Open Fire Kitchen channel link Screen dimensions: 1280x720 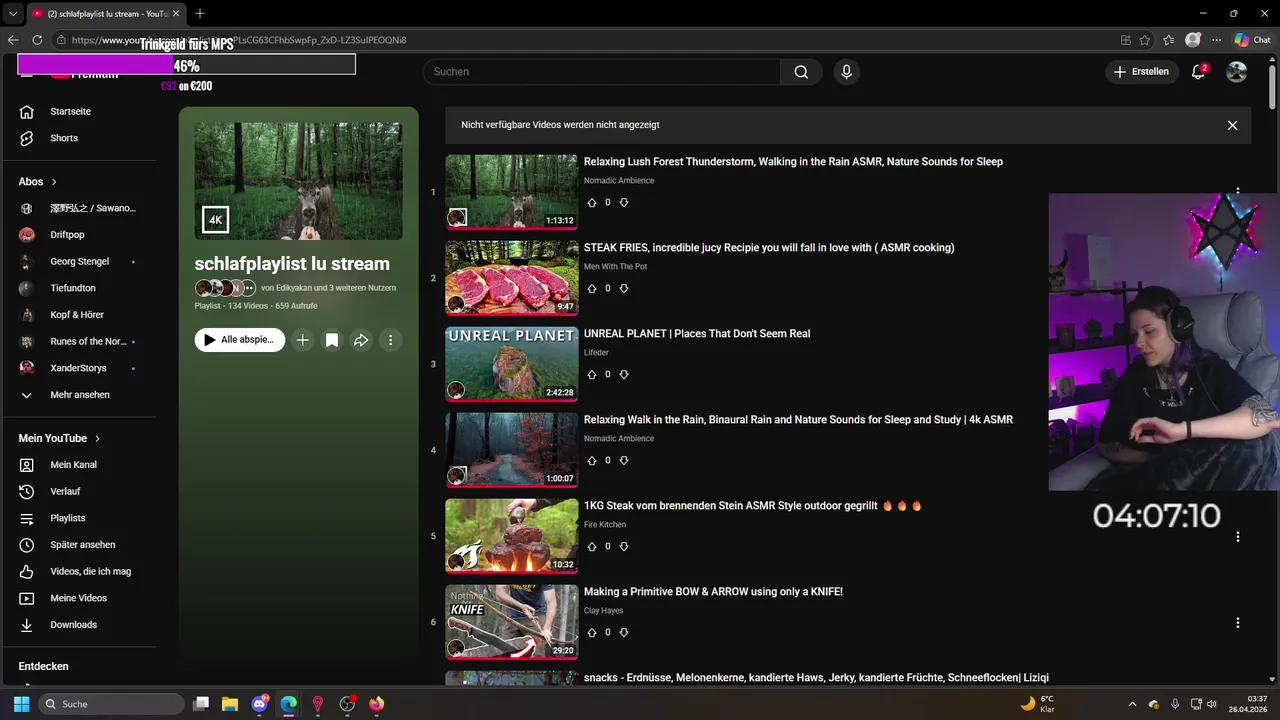coord(605,525)
